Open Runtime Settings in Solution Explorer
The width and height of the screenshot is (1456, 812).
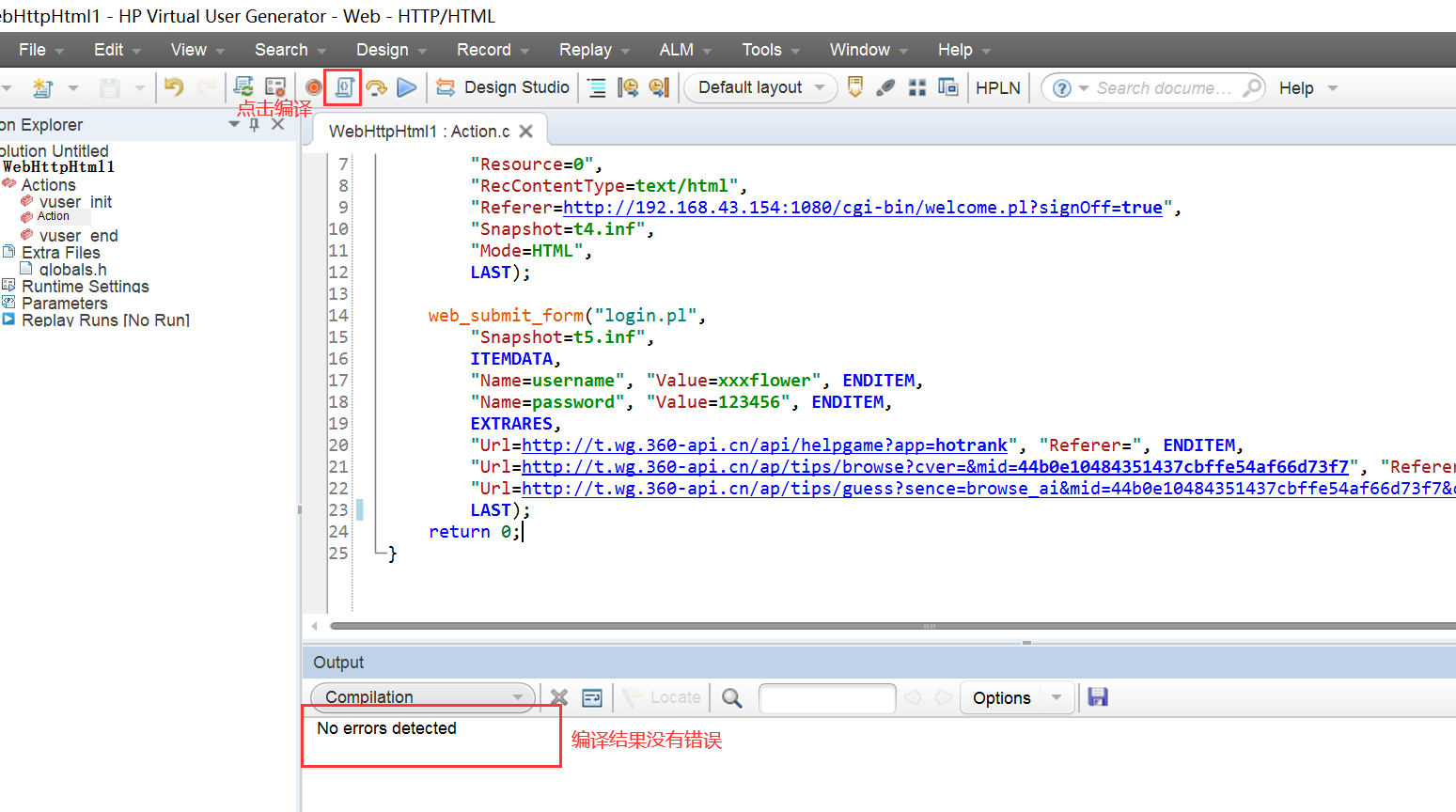click(86, 287)
